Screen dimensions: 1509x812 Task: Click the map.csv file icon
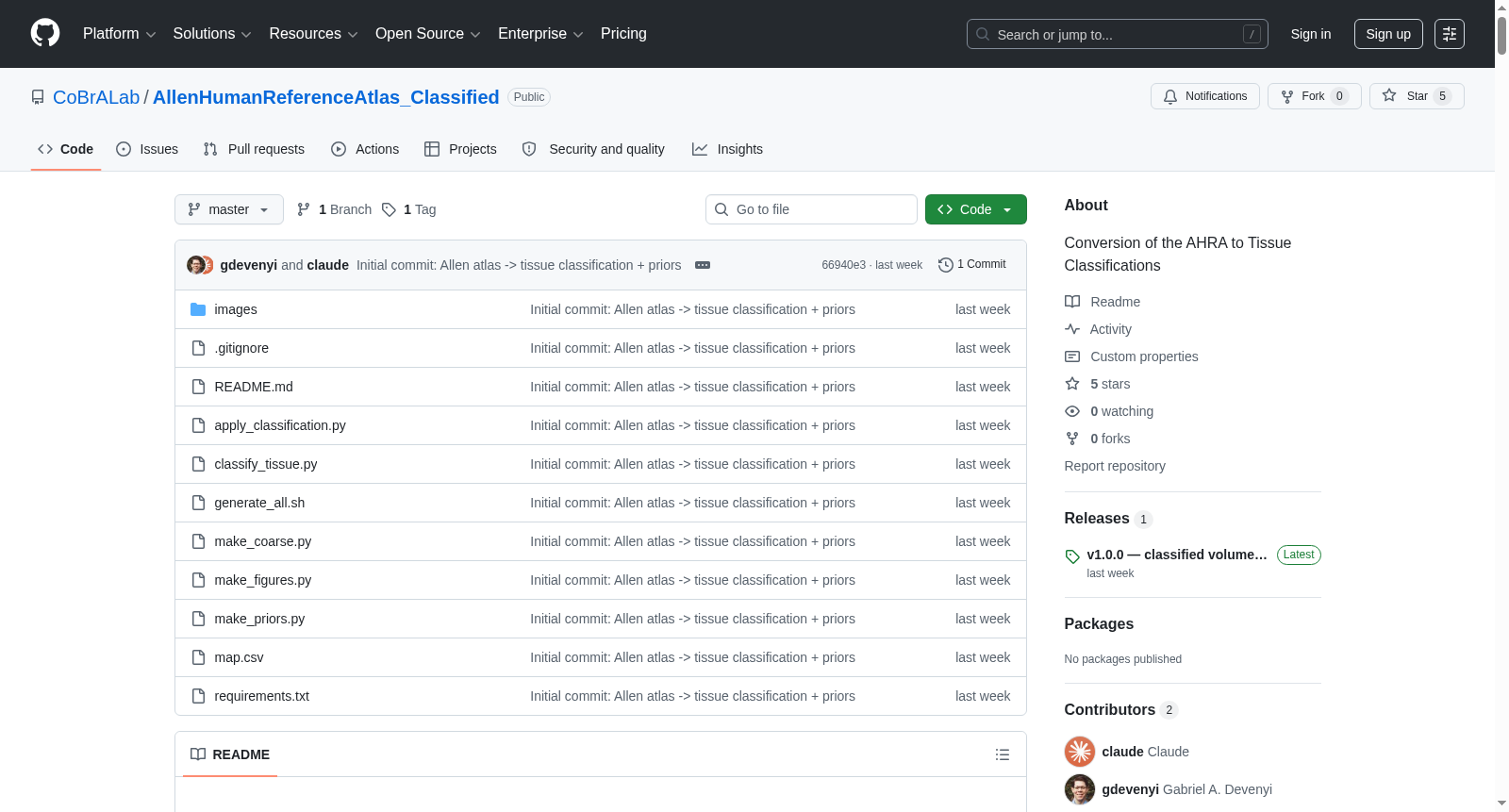click(198, 657)
